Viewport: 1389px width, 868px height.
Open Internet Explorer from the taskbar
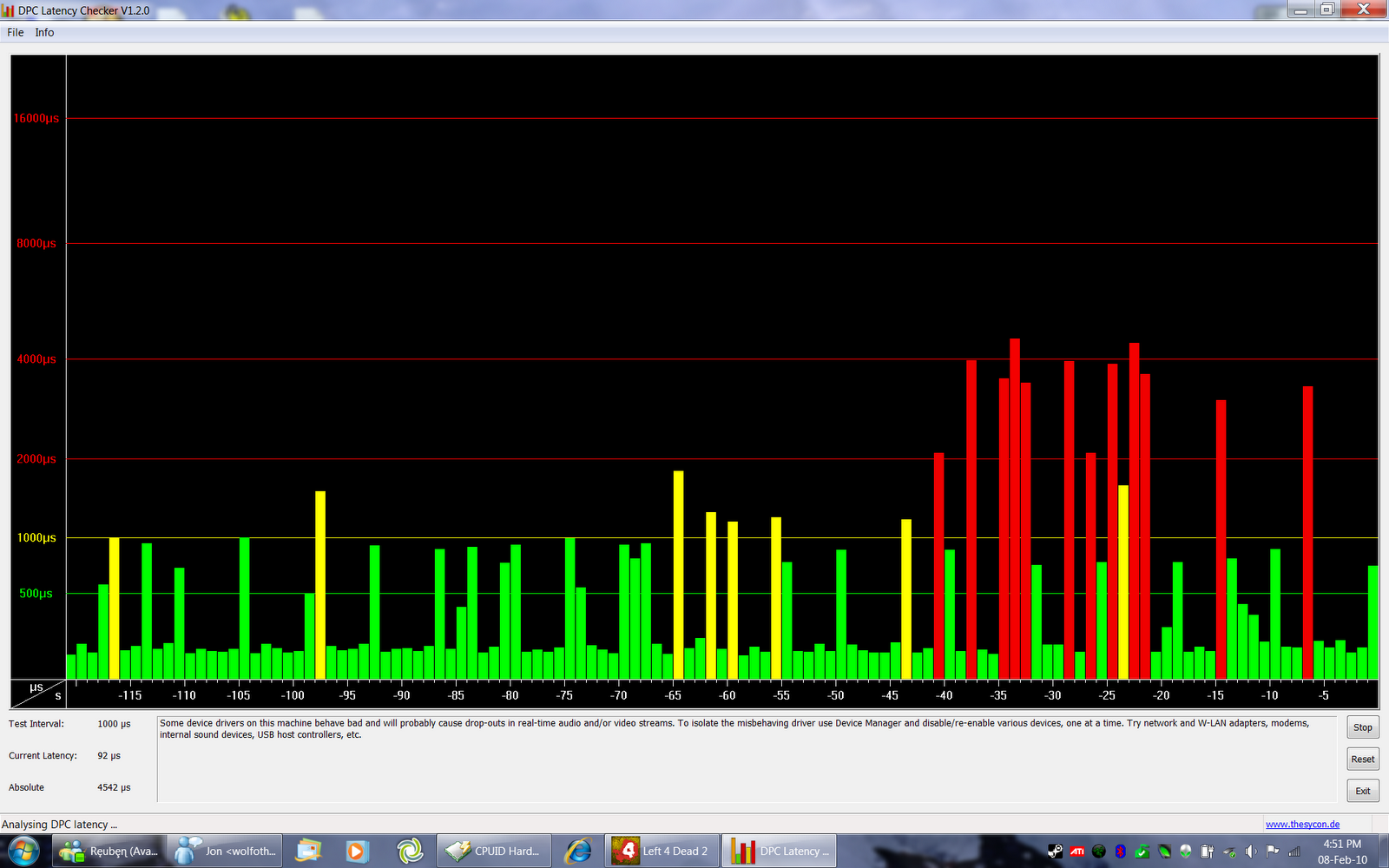tap(578, 852)
